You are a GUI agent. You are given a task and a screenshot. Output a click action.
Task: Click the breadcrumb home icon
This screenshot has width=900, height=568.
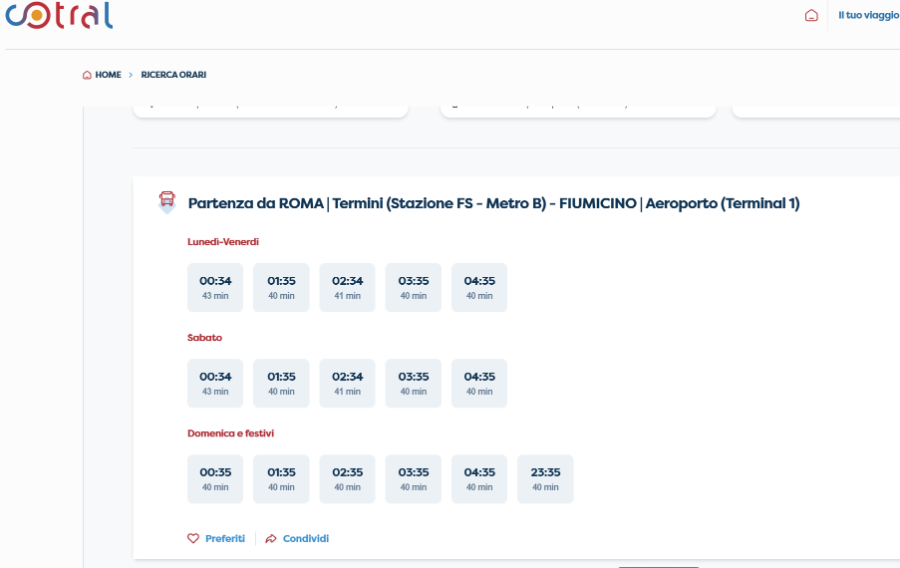tap(87, 75)
